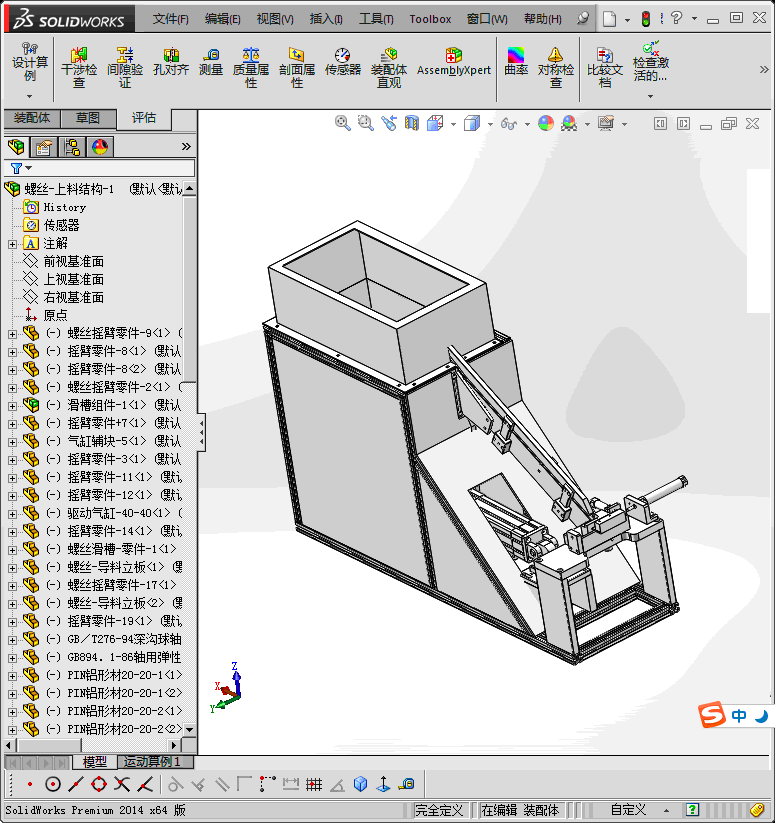
Task: Open the ConfigurationManager tab icon
Action: (71, 147)
